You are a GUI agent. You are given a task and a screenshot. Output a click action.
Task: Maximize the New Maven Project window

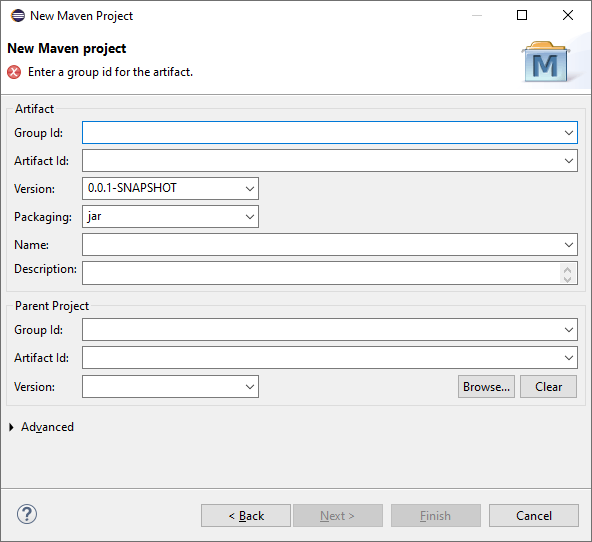[522, 15]
